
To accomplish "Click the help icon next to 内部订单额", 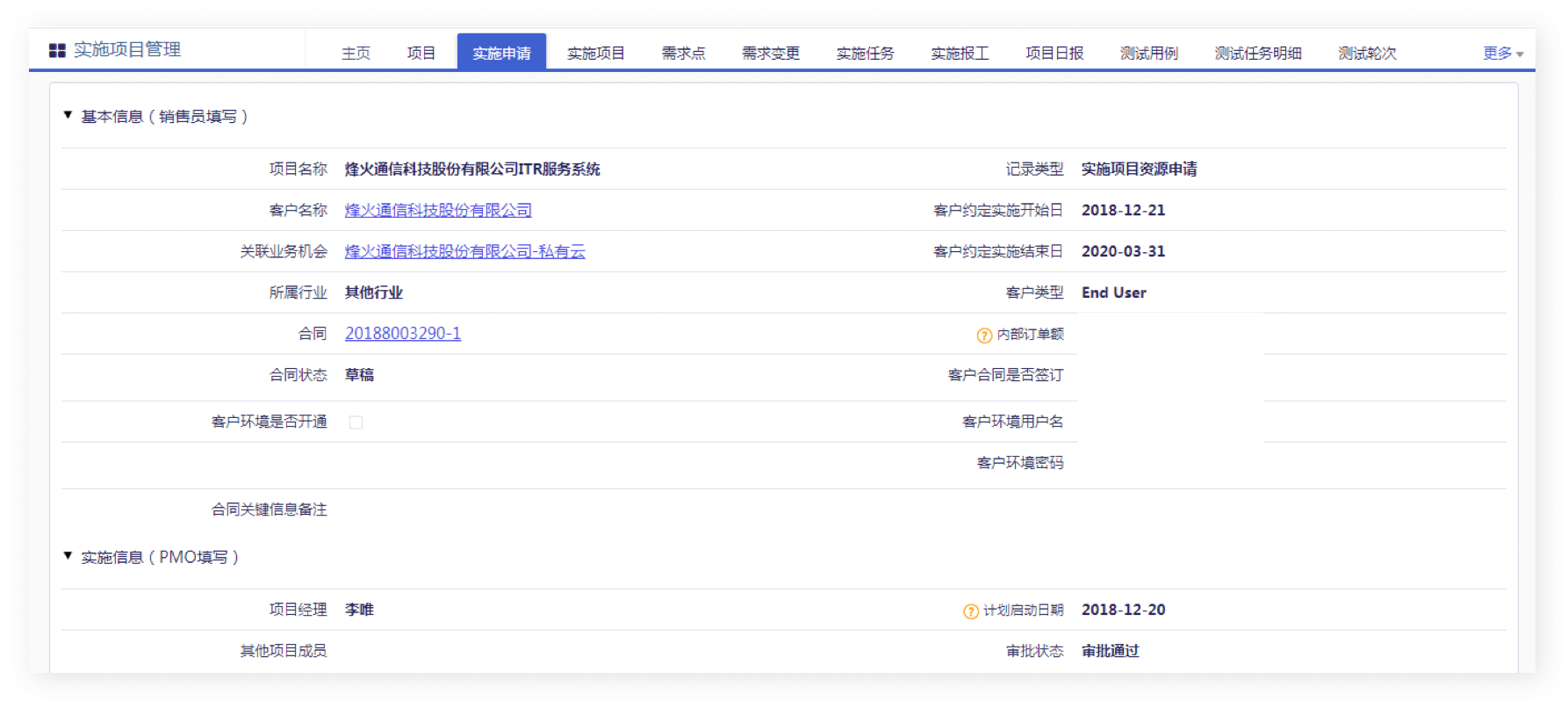I will (x=984, y=336).
